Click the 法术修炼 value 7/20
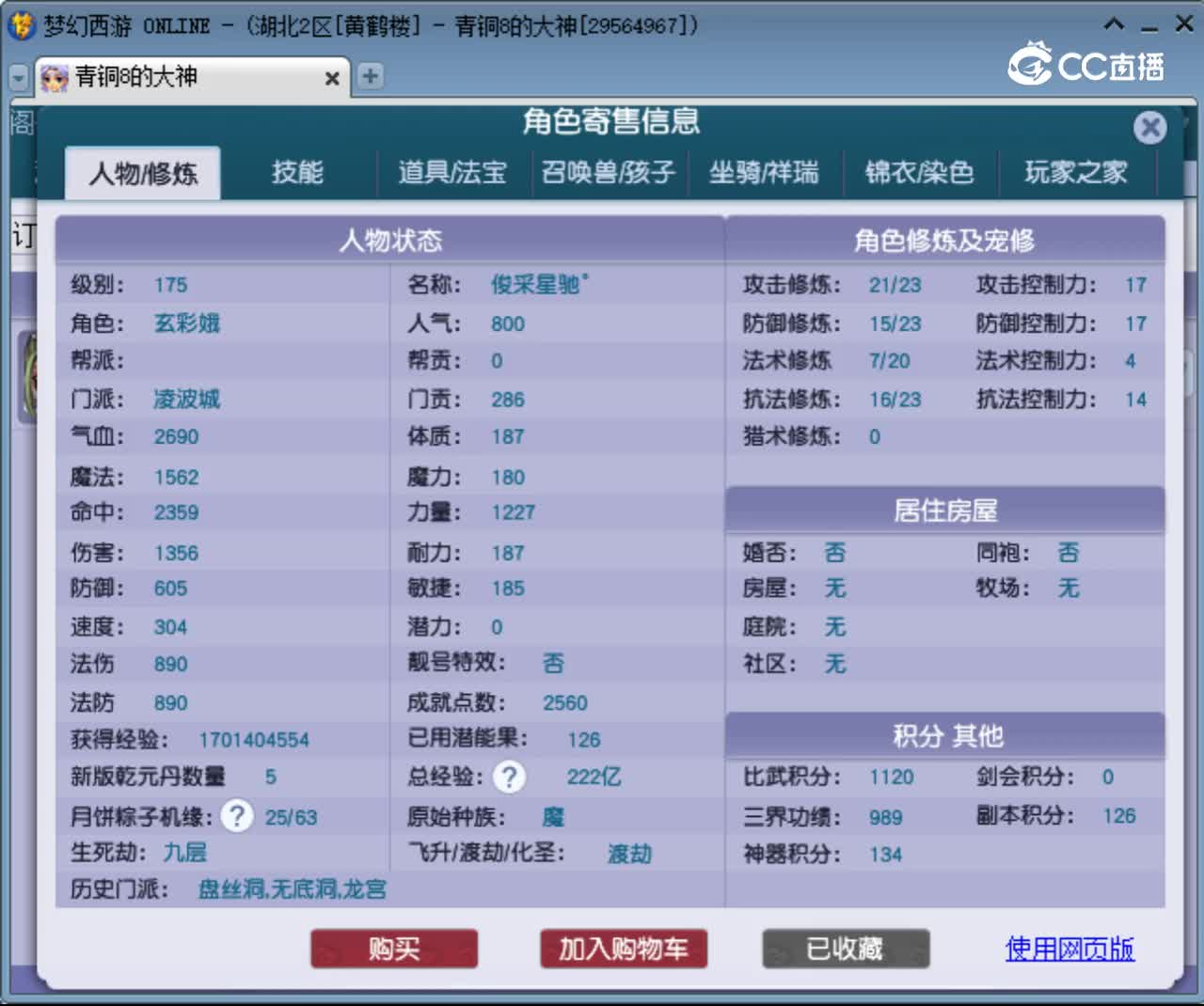Viewport: 1204px width, 1006px height. (x=889, y=361)
